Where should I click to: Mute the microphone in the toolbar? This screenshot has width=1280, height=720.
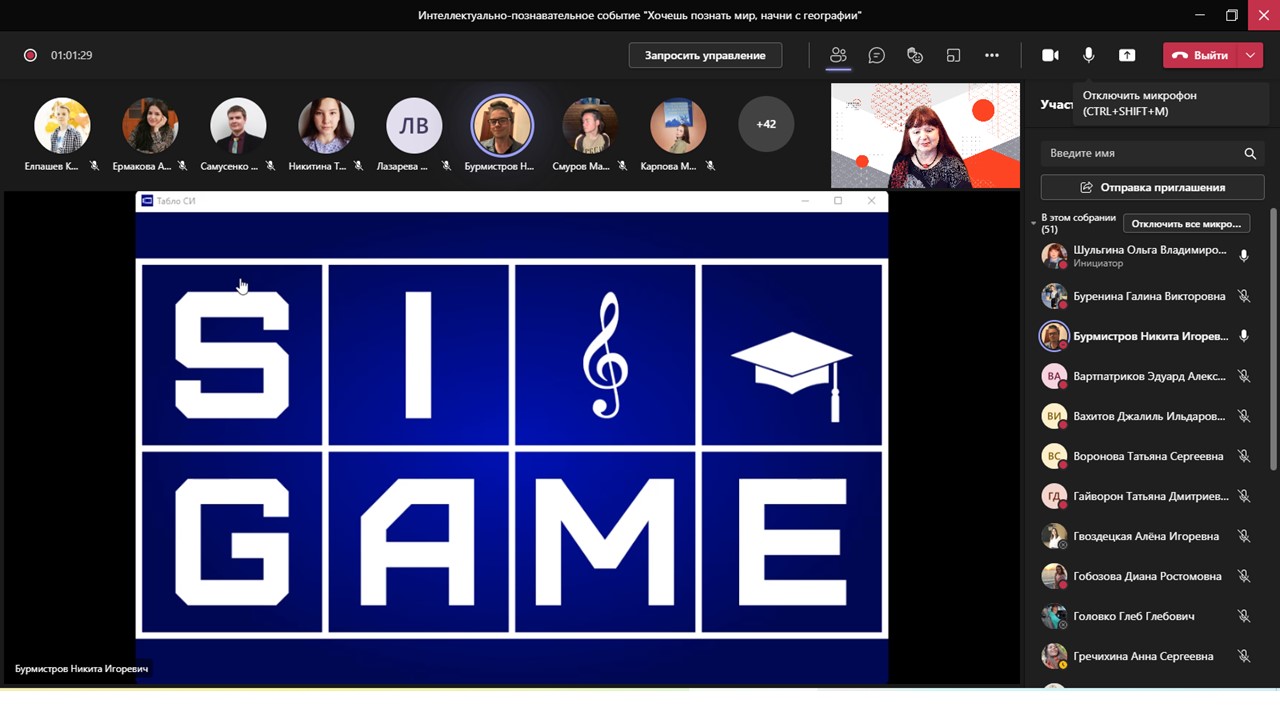[x=1088, y=55]
